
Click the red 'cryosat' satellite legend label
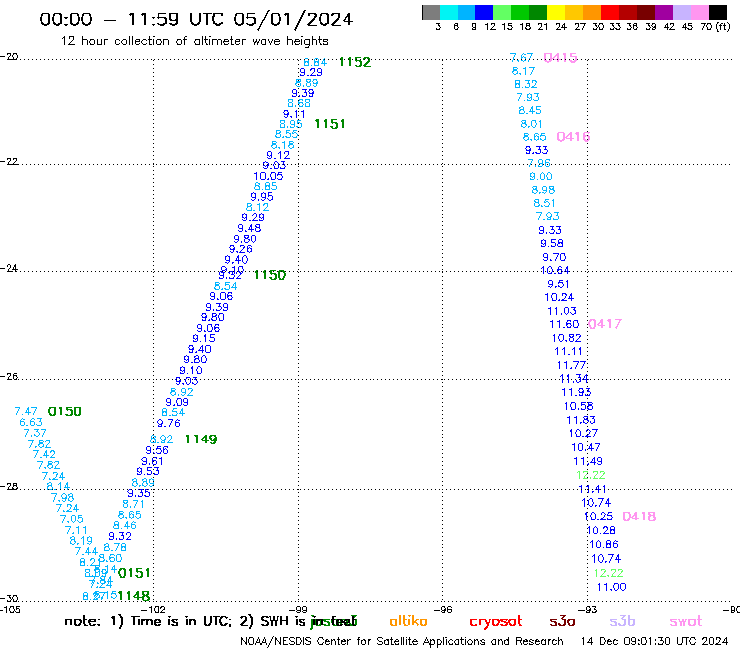496,622
